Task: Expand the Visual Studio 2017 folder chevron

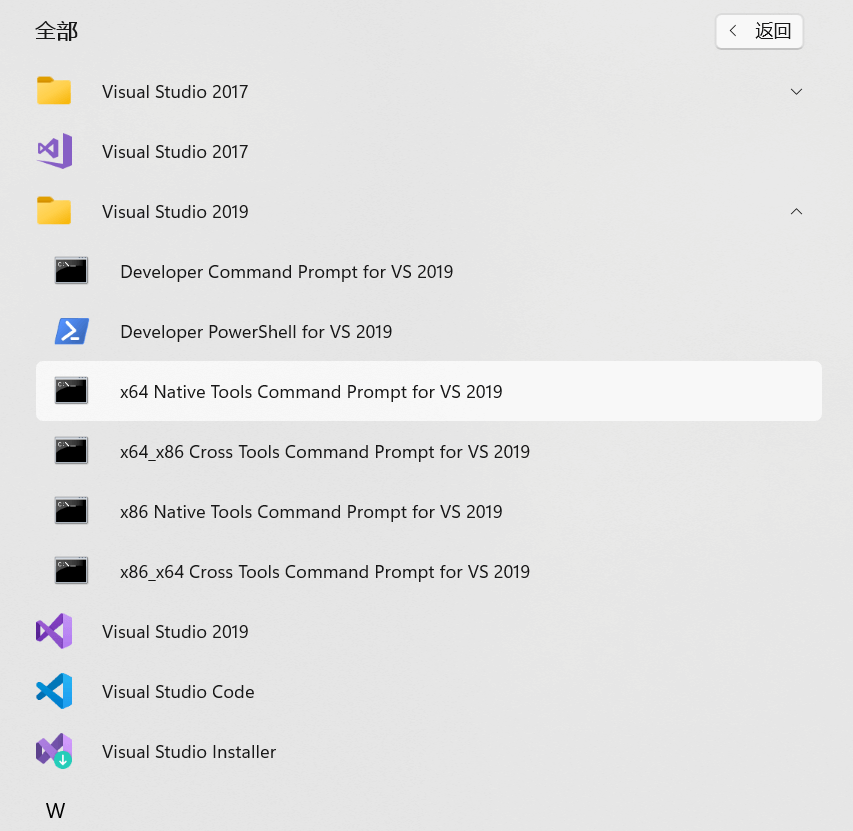Action: pos(796,91)
